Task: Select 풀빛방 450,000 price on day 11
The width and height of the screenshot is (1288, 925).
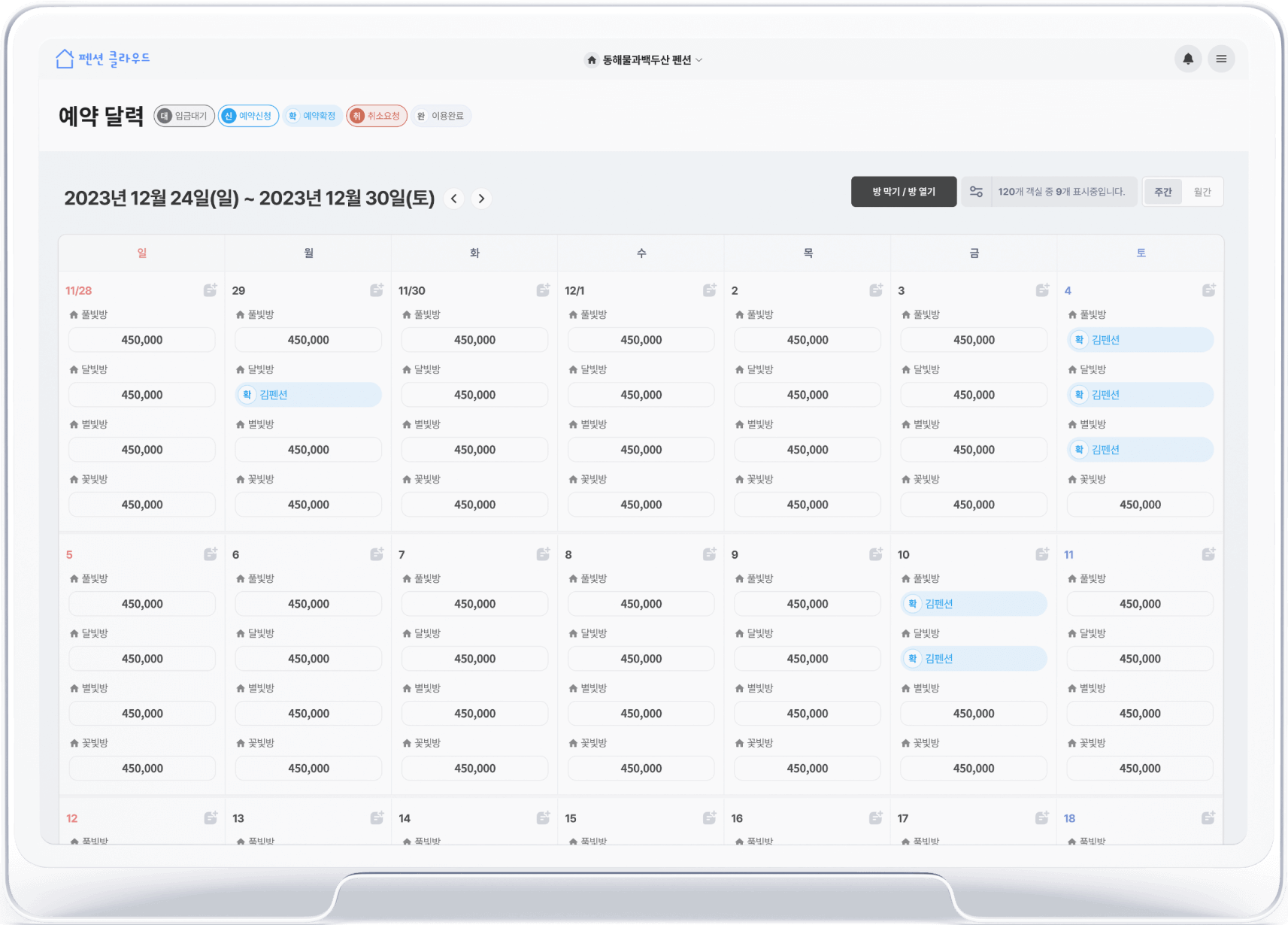Action: click(1141, 604)
